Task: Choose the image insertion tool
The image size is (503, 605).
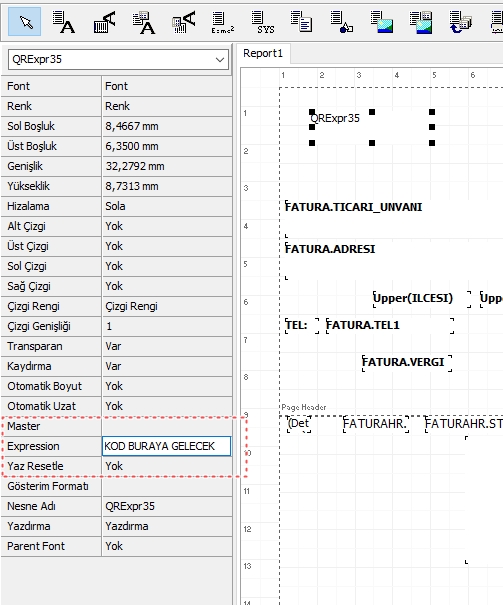Action: 381,22
